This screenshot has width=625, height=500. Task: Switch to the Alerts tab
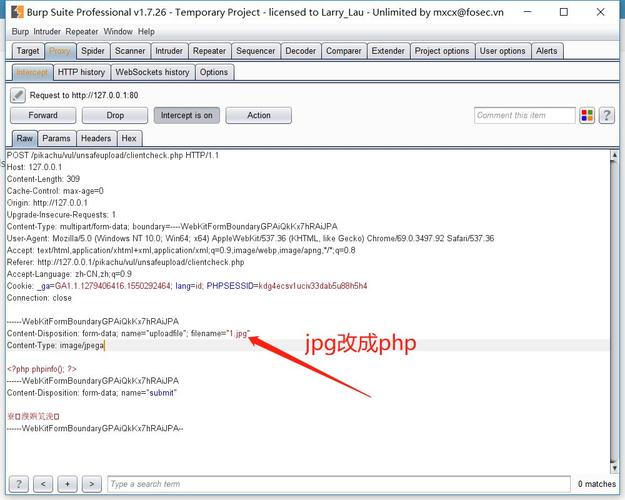pos(546,51)
